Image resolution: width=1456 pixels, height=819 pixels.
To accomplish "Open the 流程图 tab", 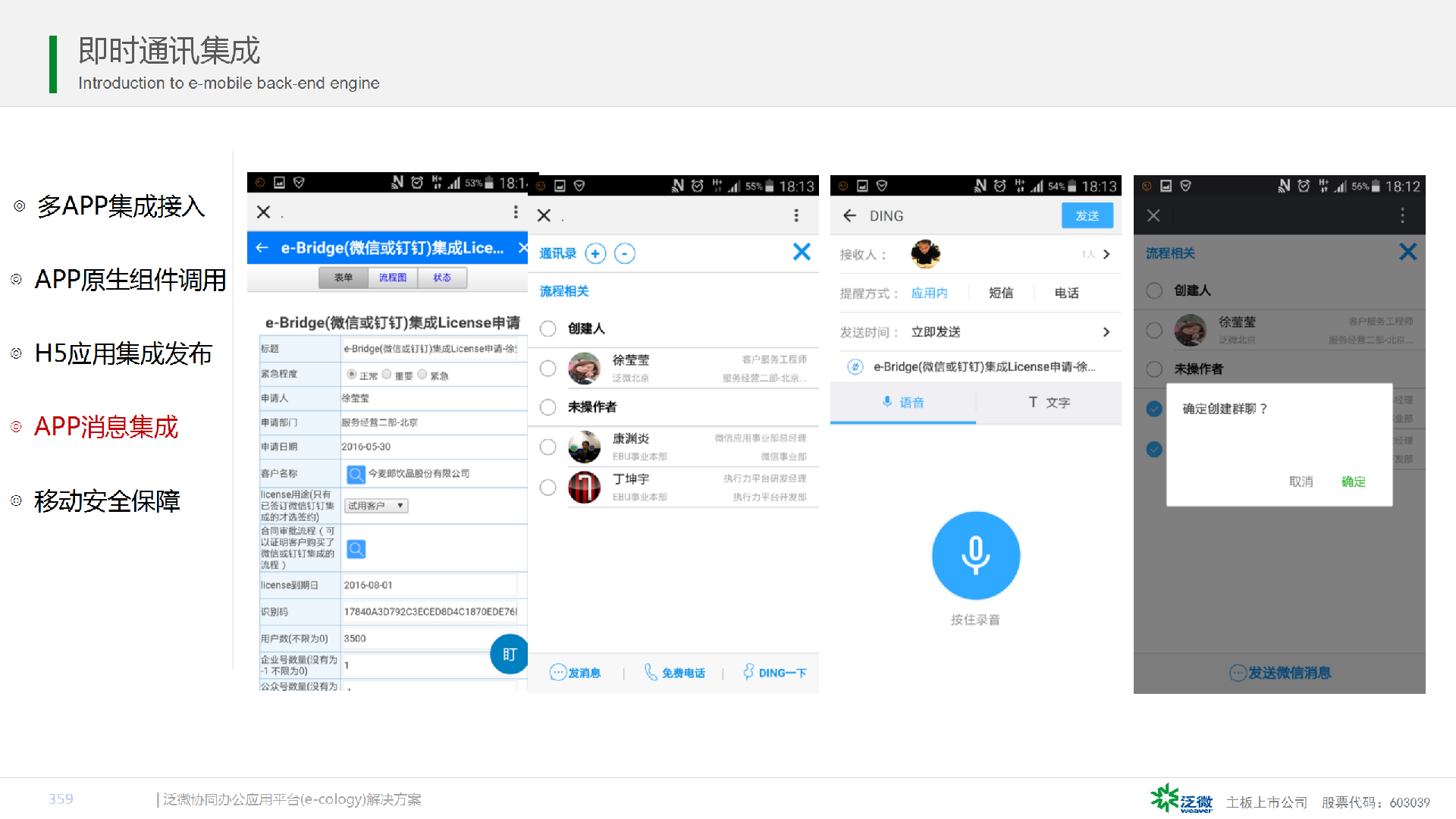I will click(x=393, y=278).
